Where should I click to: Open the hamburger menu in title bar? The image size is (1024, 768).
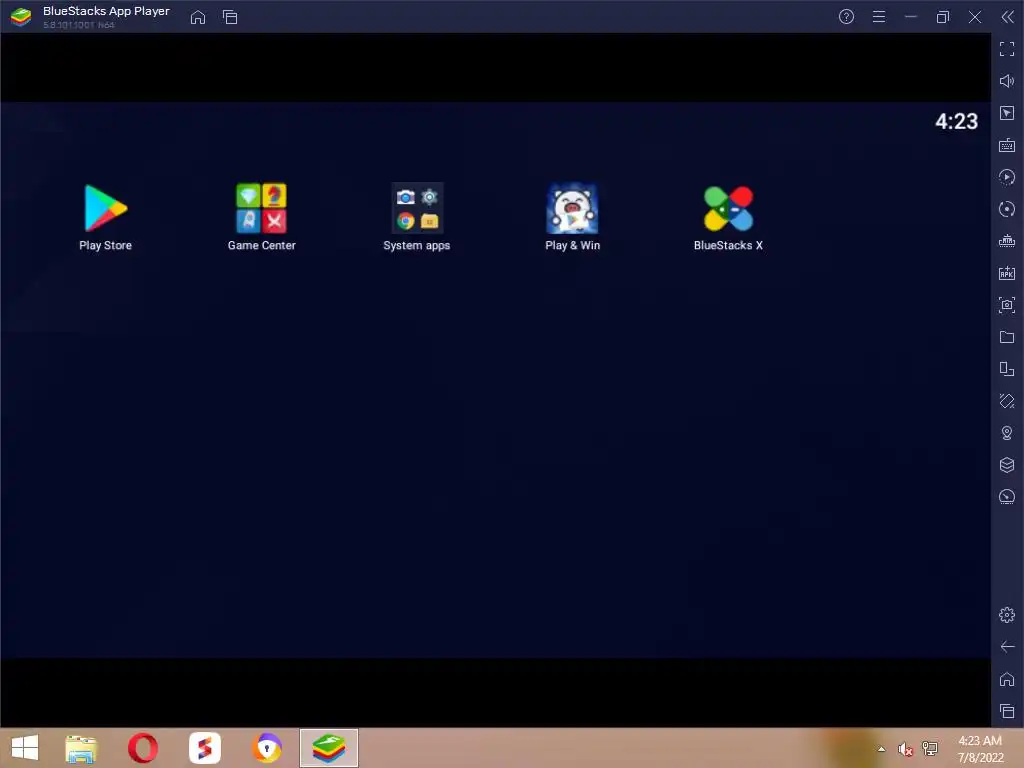pyautogui.click(x=879, y=16)
